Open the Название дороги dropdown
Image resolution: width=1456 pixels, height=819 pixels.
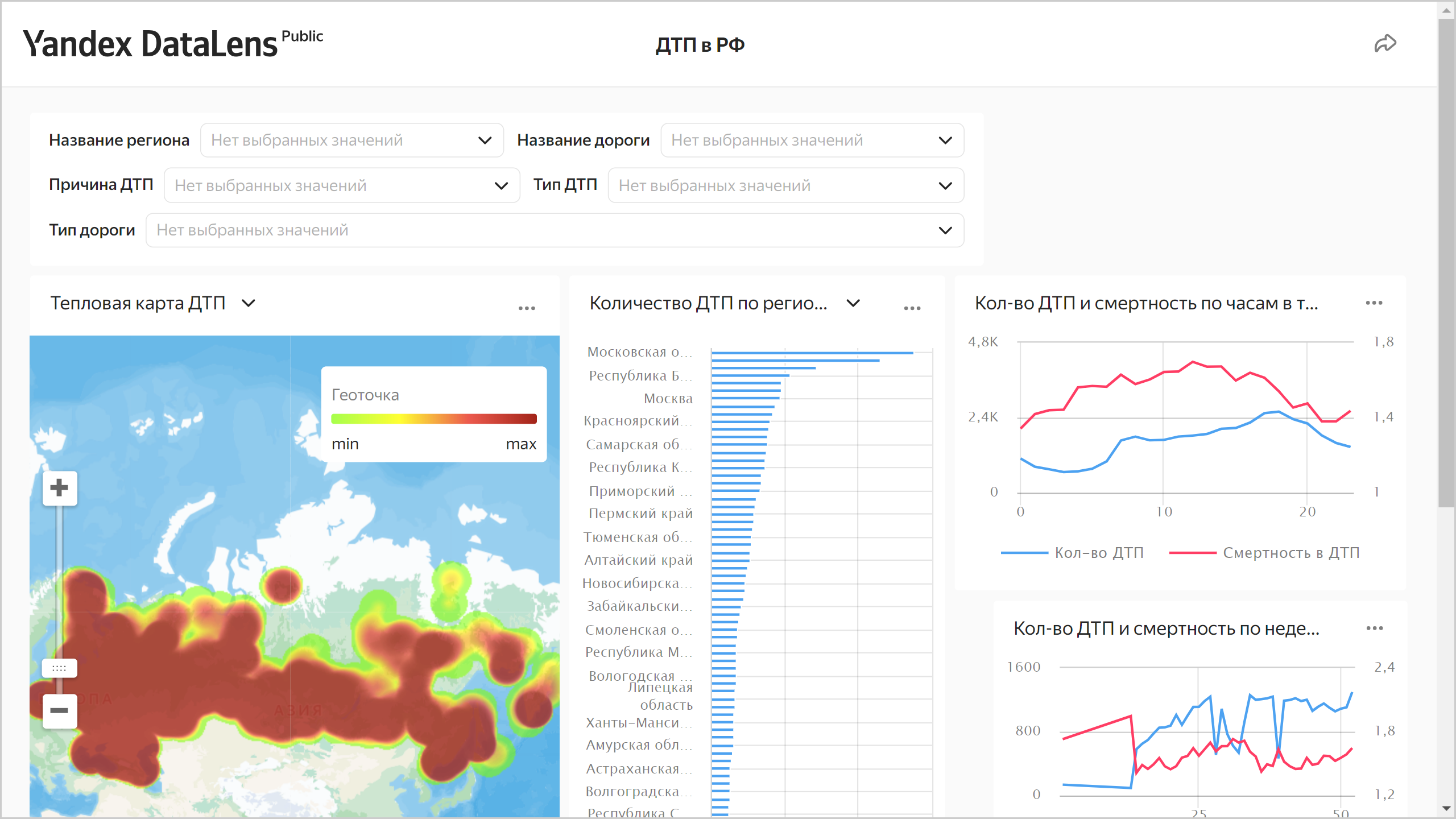click(812, 140)
